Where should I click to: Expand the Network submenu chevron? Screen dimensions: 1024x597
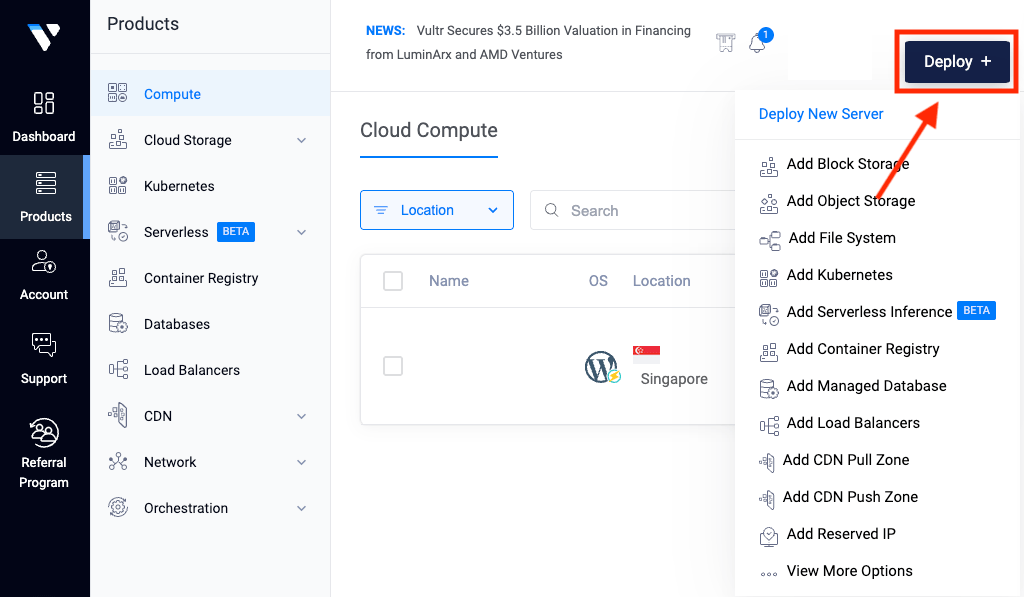coord(301,462)
